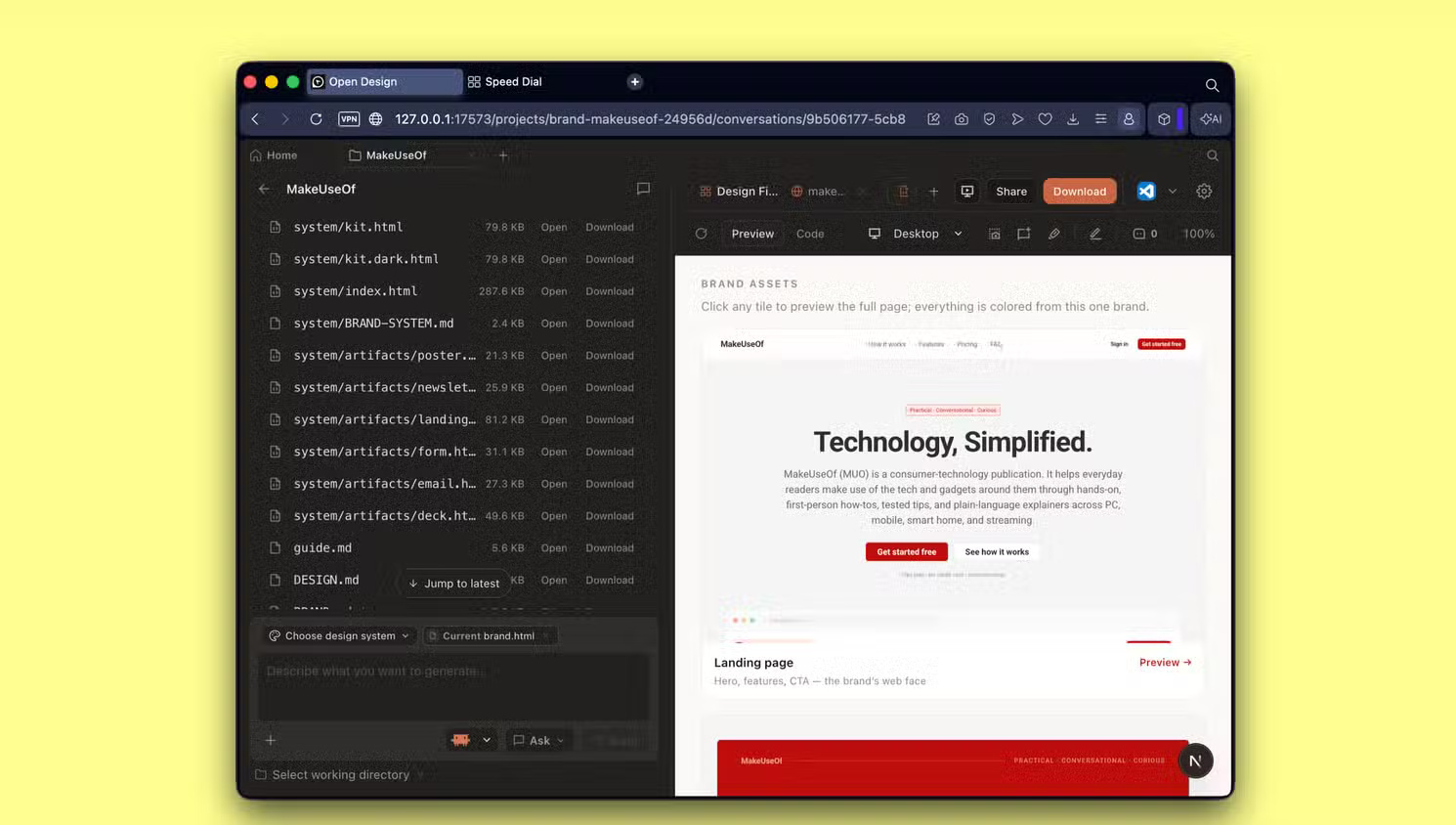The height and width of the screenshot is (825, 1456).
Task: Click Get started free in the landing preview
Action: (906, 552)
